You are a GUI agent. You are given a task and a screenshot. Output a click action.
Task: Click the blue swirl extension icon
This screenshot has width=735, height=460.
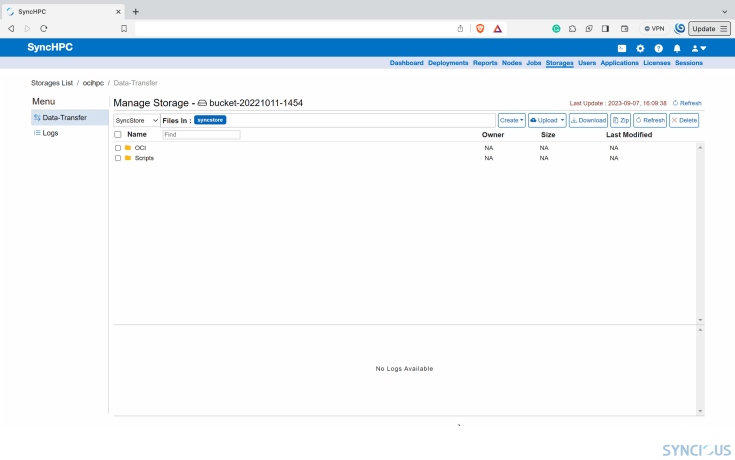tap(679, 29)
